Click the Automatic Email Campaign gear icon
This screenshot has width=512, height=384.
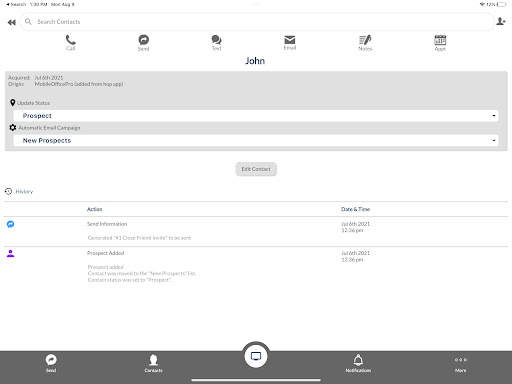click(x=13, y=127)
